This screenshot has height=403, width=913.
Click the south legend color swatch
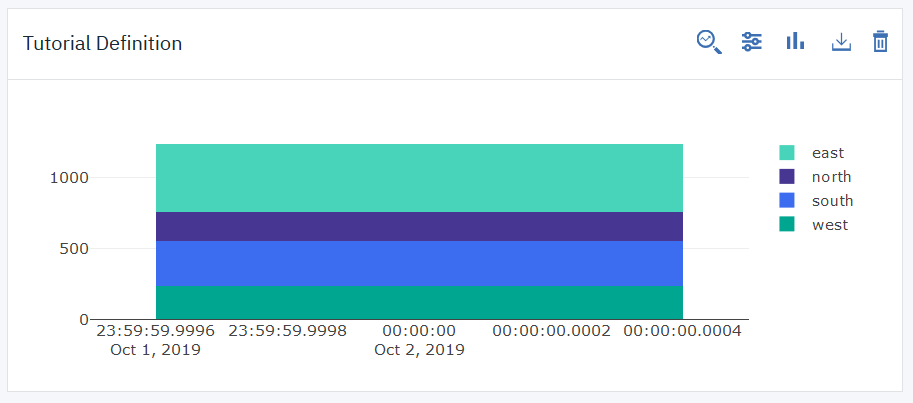click(787, 201)
